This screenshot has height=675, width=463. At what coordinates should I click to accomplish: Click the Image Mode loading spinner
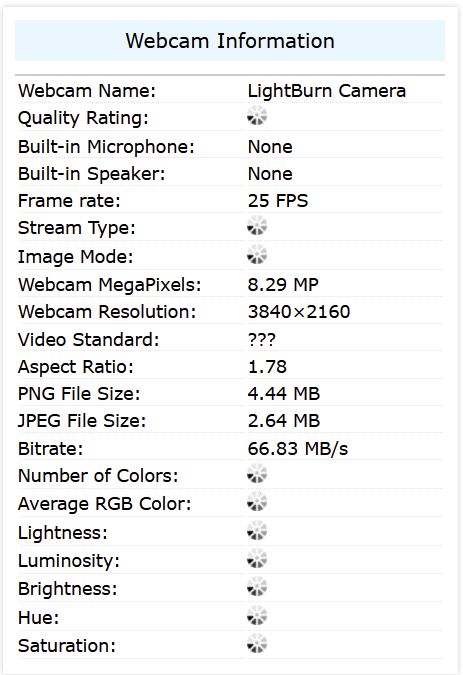(257, 254)
